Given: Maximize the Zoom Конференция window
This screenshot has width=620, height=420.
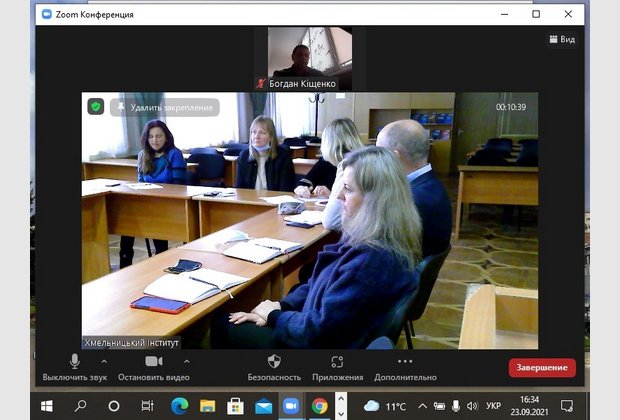Looking at the screenshot, I should (536, 14).
